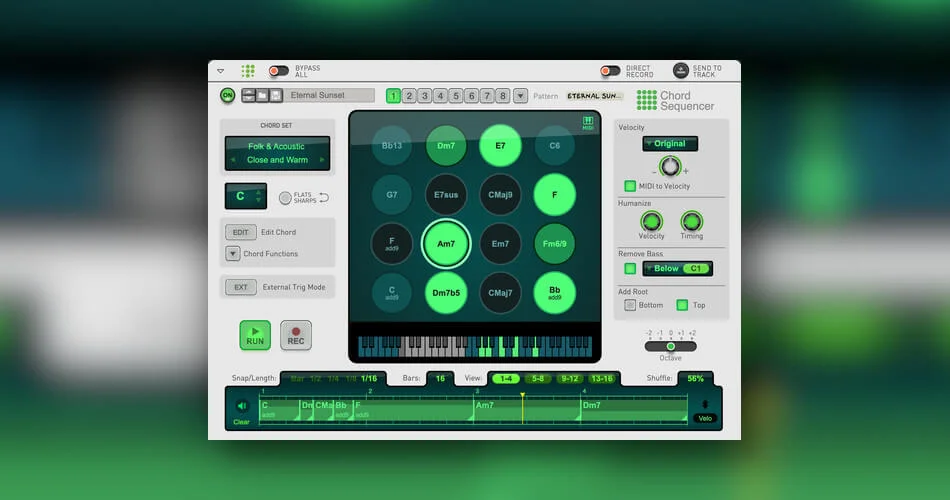Image resolution: width=950 pixels, height=500 pixels.
Task: Trigger the E7 chord pad
Action: point(500,145)
